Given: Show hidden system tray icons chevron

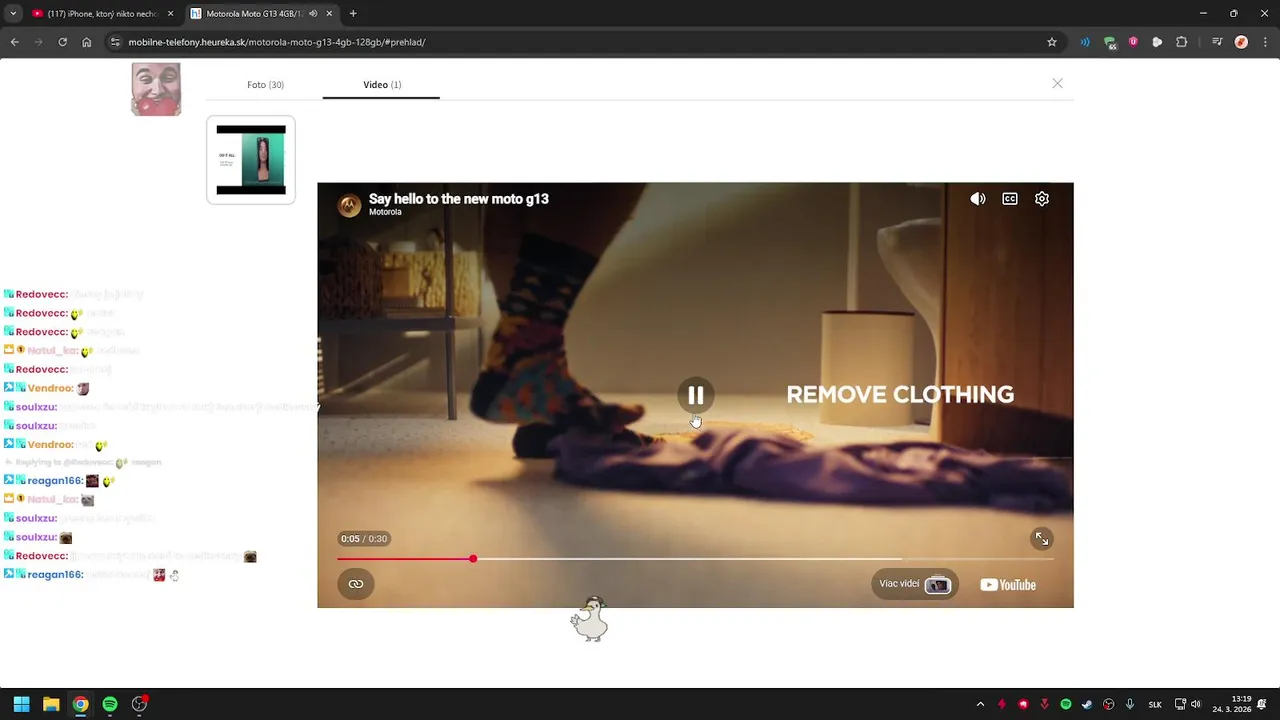Looking at the screenshot, I should pos(980,704).
